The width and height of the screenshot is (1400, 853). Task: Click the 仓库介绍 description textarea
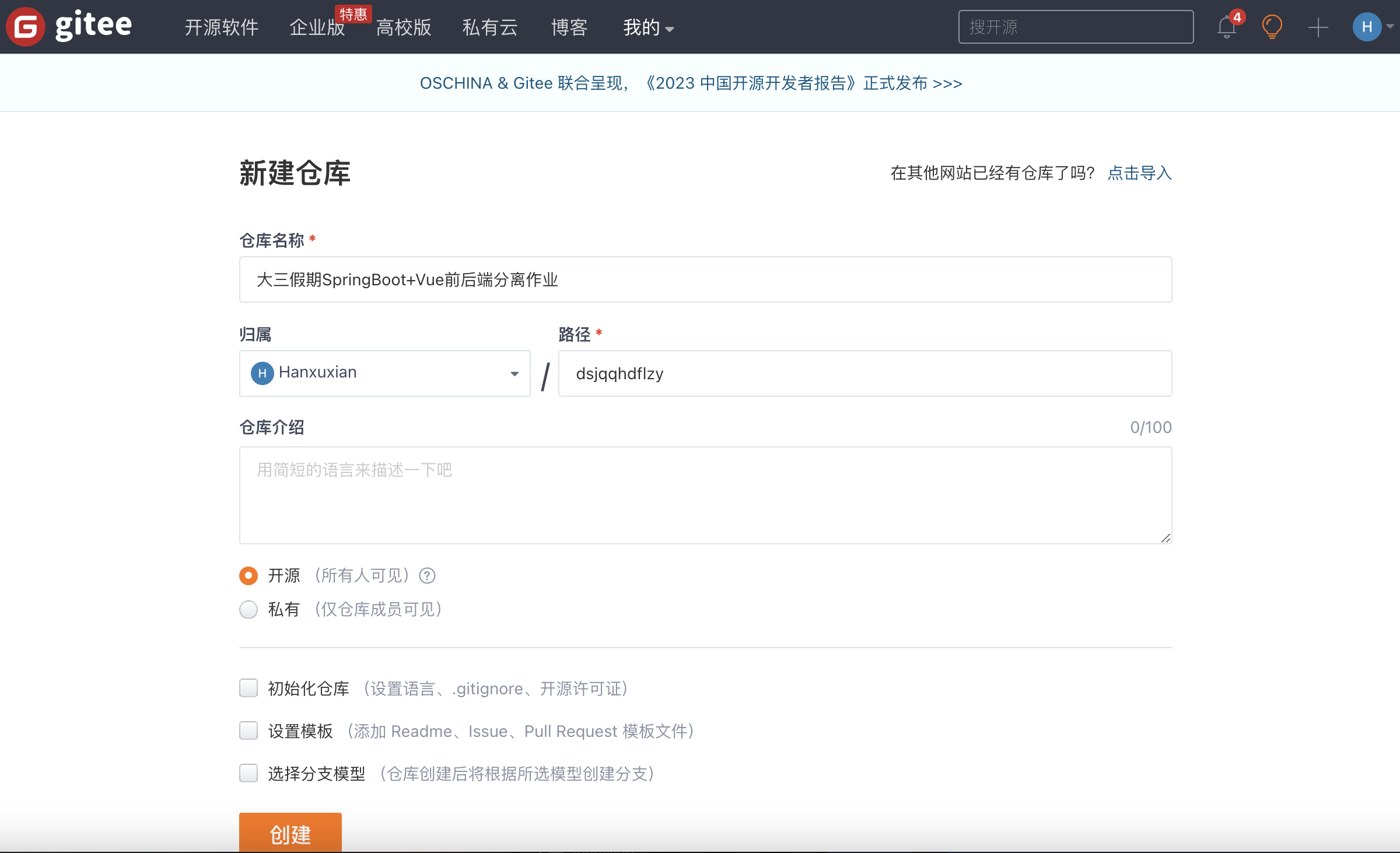point(705,495)
